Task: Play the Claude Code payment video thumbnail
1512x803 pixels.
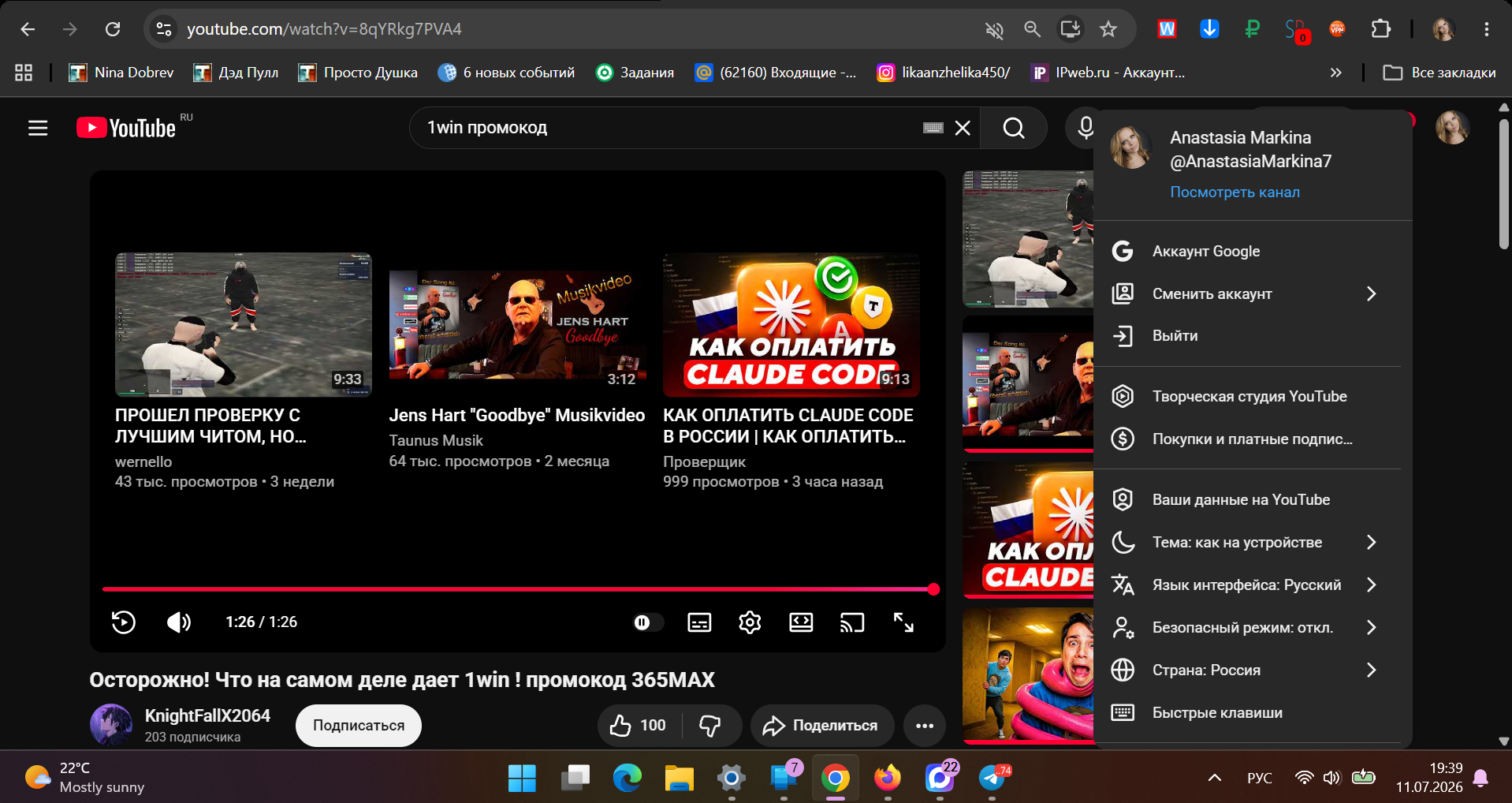Action: 791,324
